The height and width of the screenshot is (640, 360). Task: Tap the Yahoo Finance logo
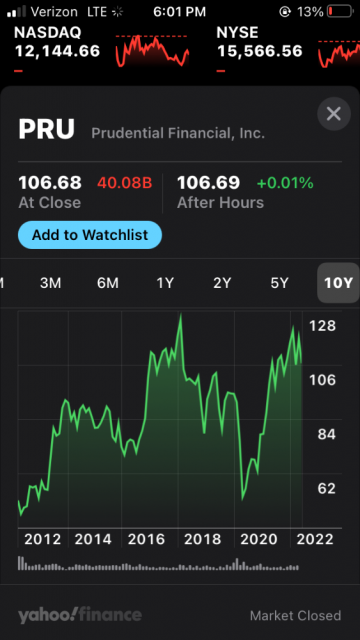(x=80, y=615)
